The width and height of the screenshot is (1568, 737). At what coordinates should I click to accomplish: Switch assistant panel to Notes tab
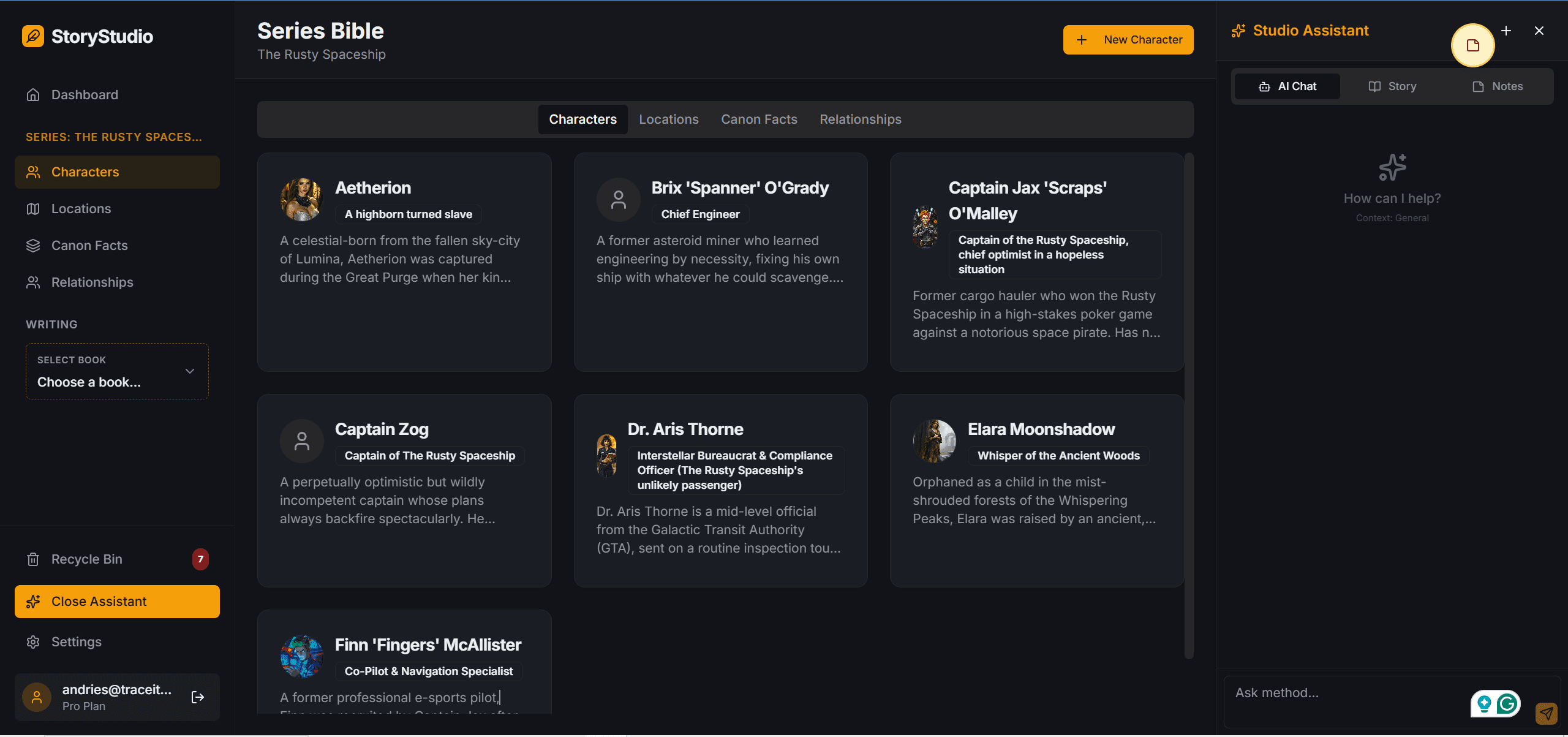[x=1497, y=86]
